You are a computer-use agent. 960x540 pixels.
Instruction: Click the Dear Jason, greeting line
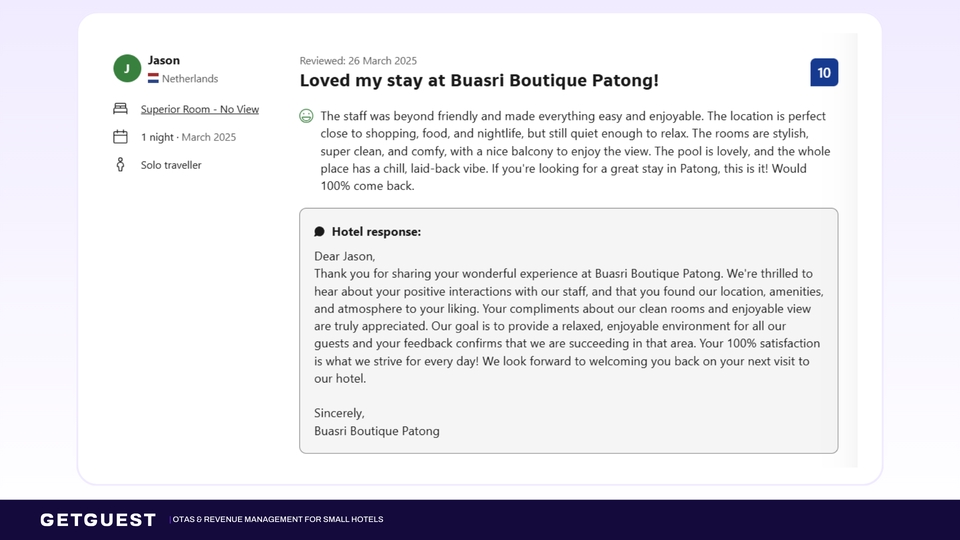345,256
